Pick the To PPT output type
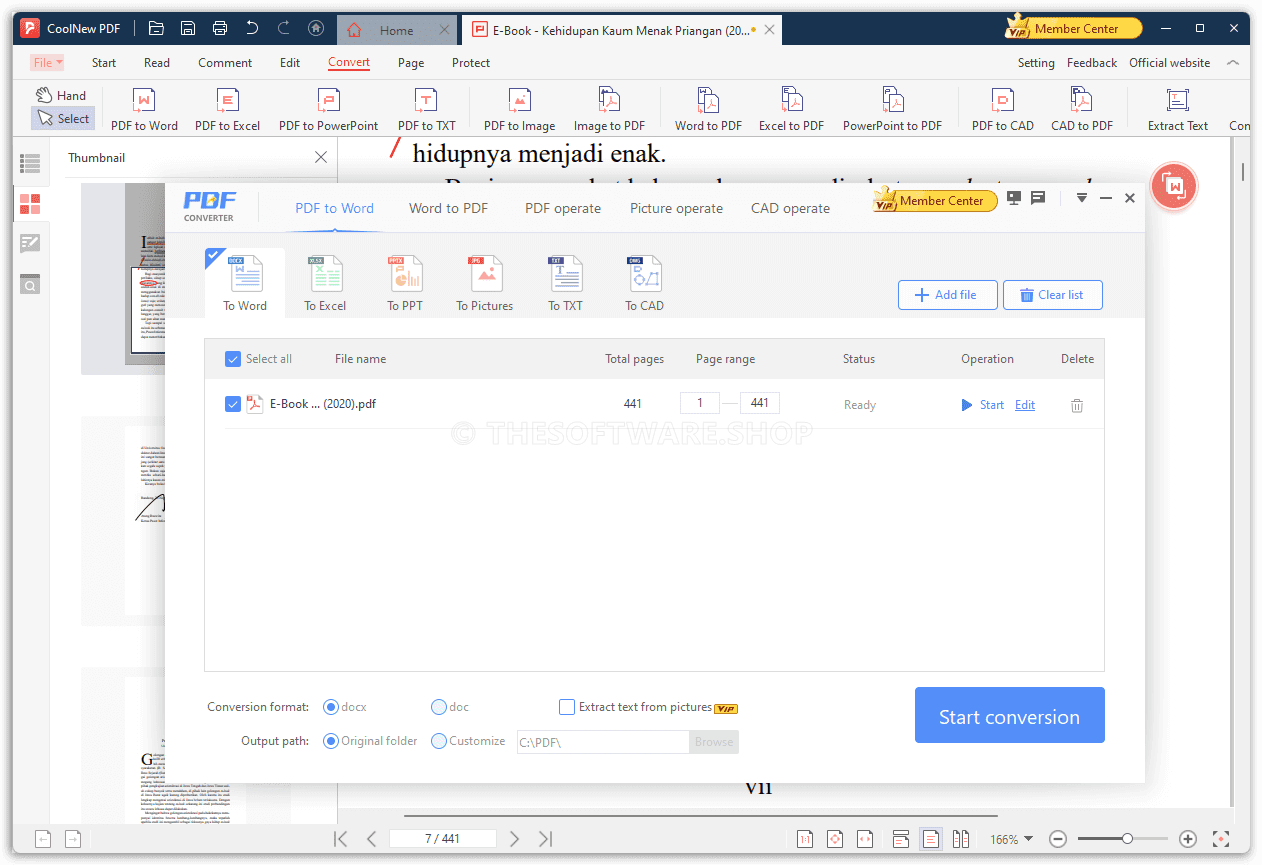 point(405,284)
